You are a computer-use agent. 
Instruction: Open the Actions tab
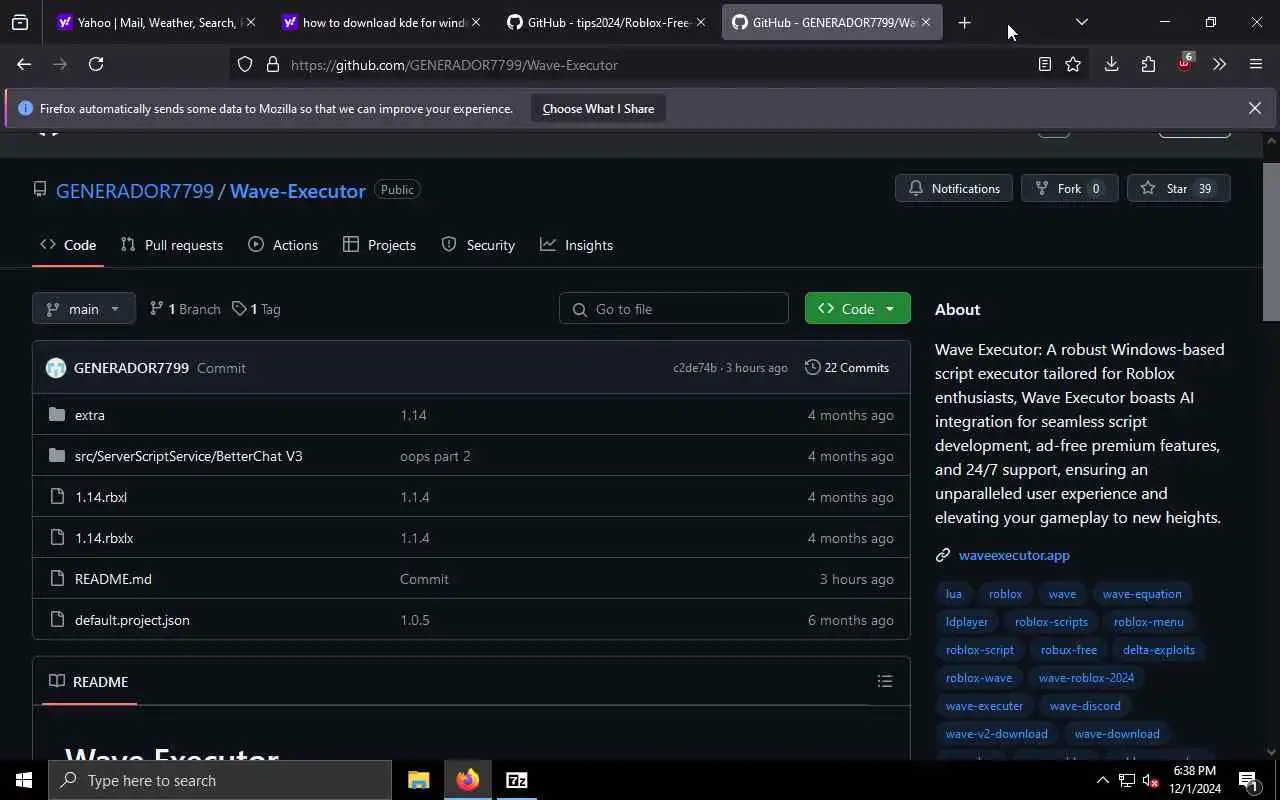tap(283, 245)
